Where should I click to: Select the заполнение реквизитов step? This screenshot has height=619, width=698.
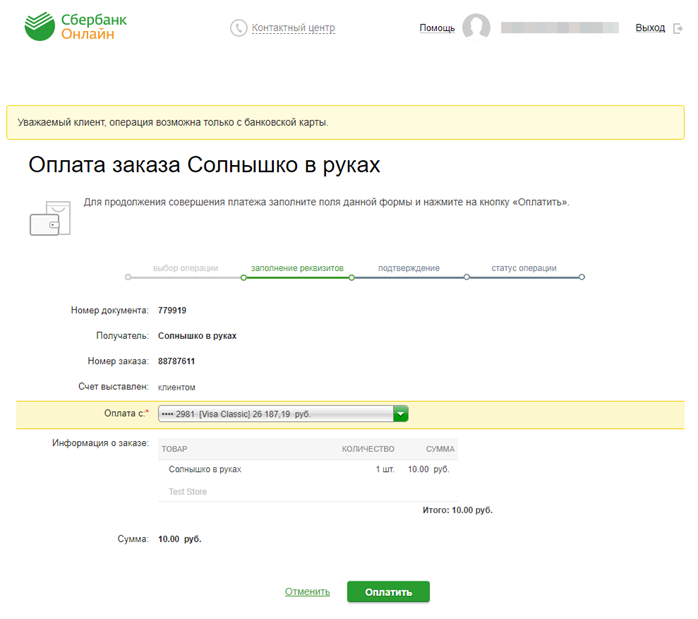pos(297,268)
